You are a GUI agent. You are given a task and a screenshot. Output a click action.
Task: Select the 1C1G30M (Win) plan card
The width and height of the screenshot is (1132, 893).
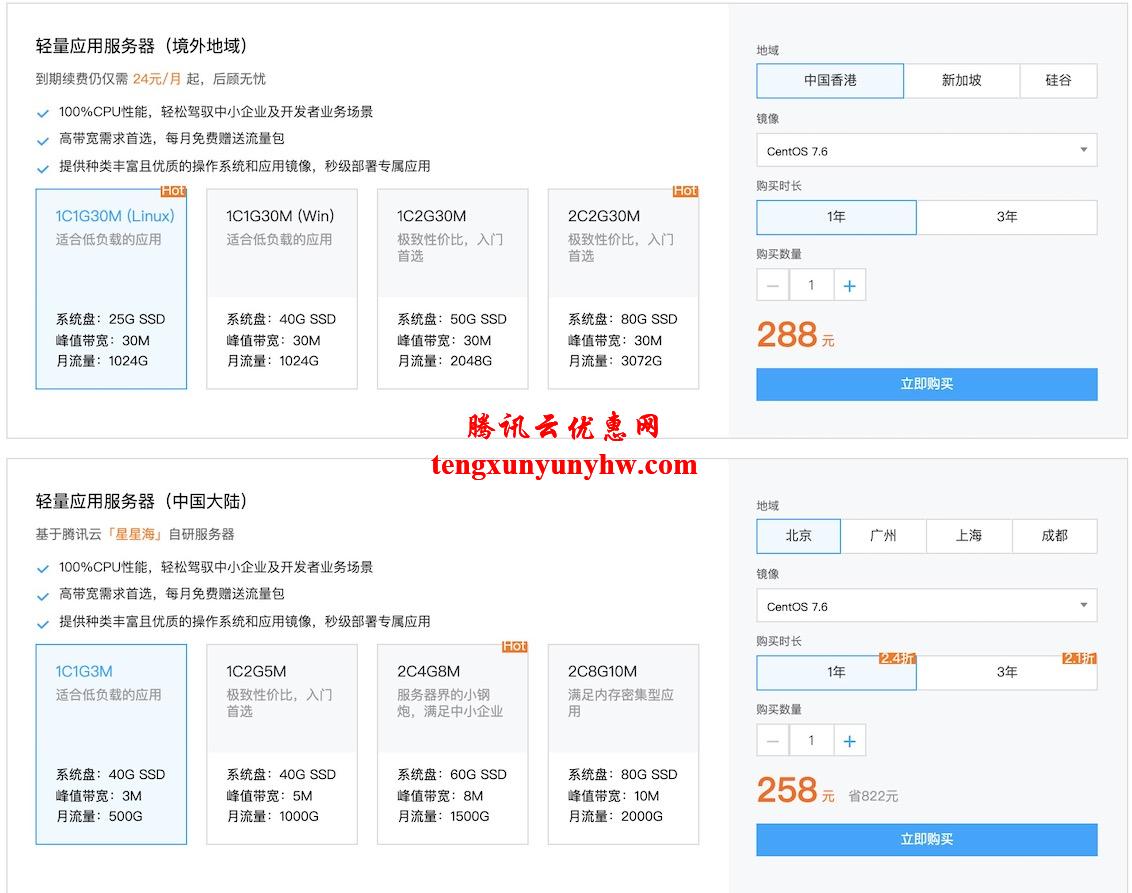pyautogui.click(x=282, y=289)
